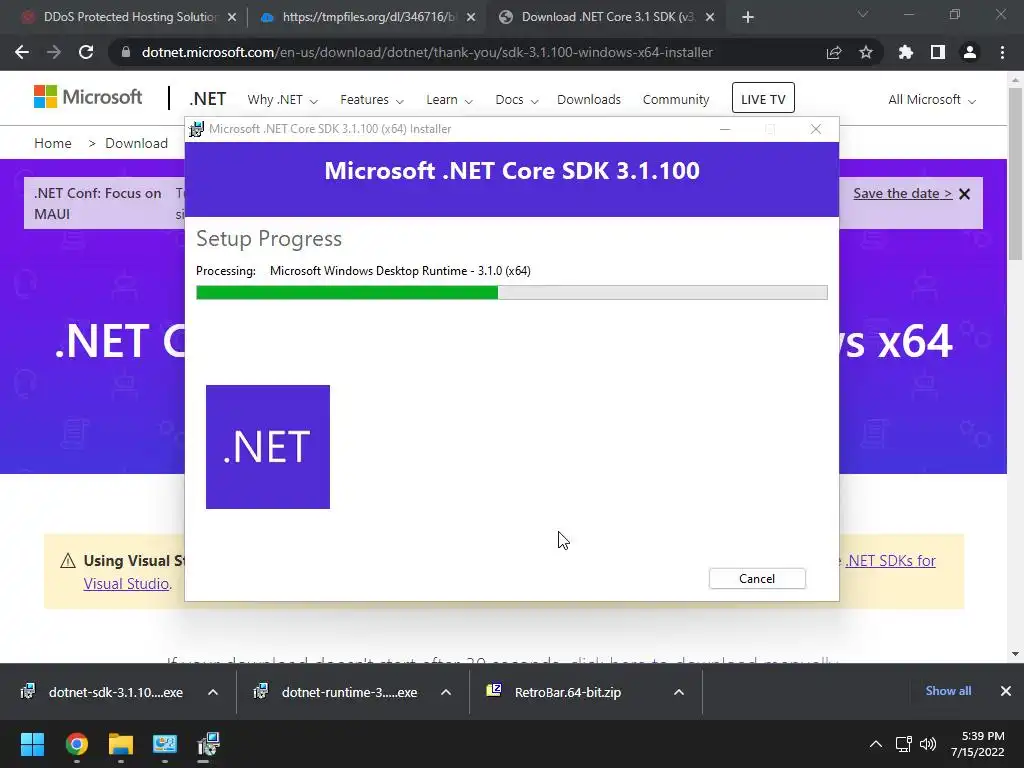Share this page icon in address bar
Viewport: 1024px width, 768px height.
point(833,52)
